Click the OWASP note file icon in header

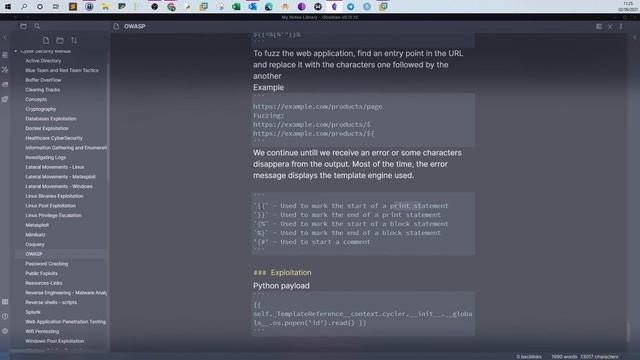tap(116, 26)
